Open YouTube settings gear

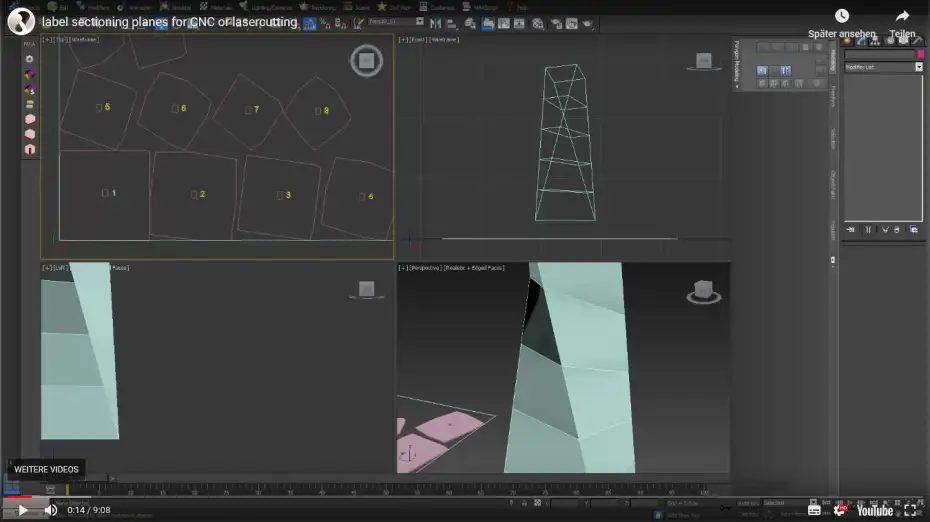coord(840,510)
